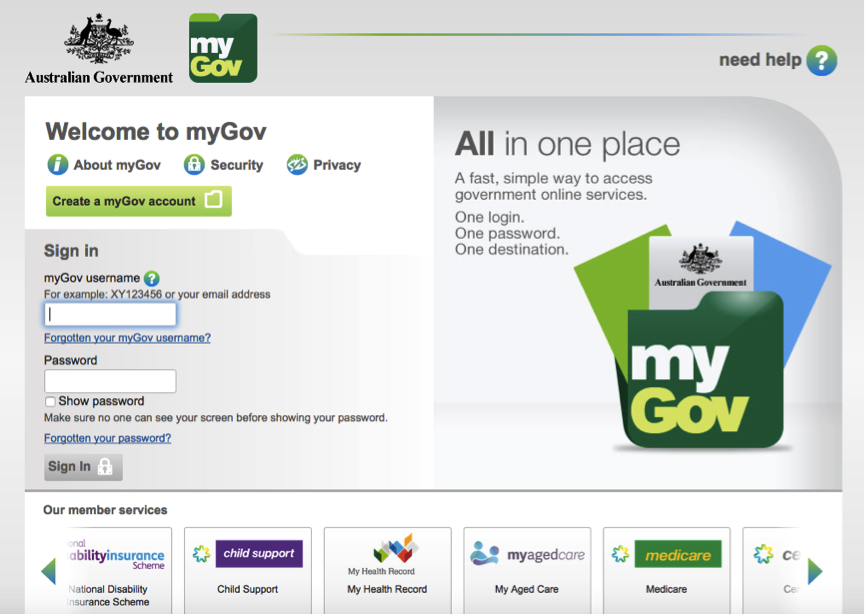Click the Sign In button

coord(83,467)
